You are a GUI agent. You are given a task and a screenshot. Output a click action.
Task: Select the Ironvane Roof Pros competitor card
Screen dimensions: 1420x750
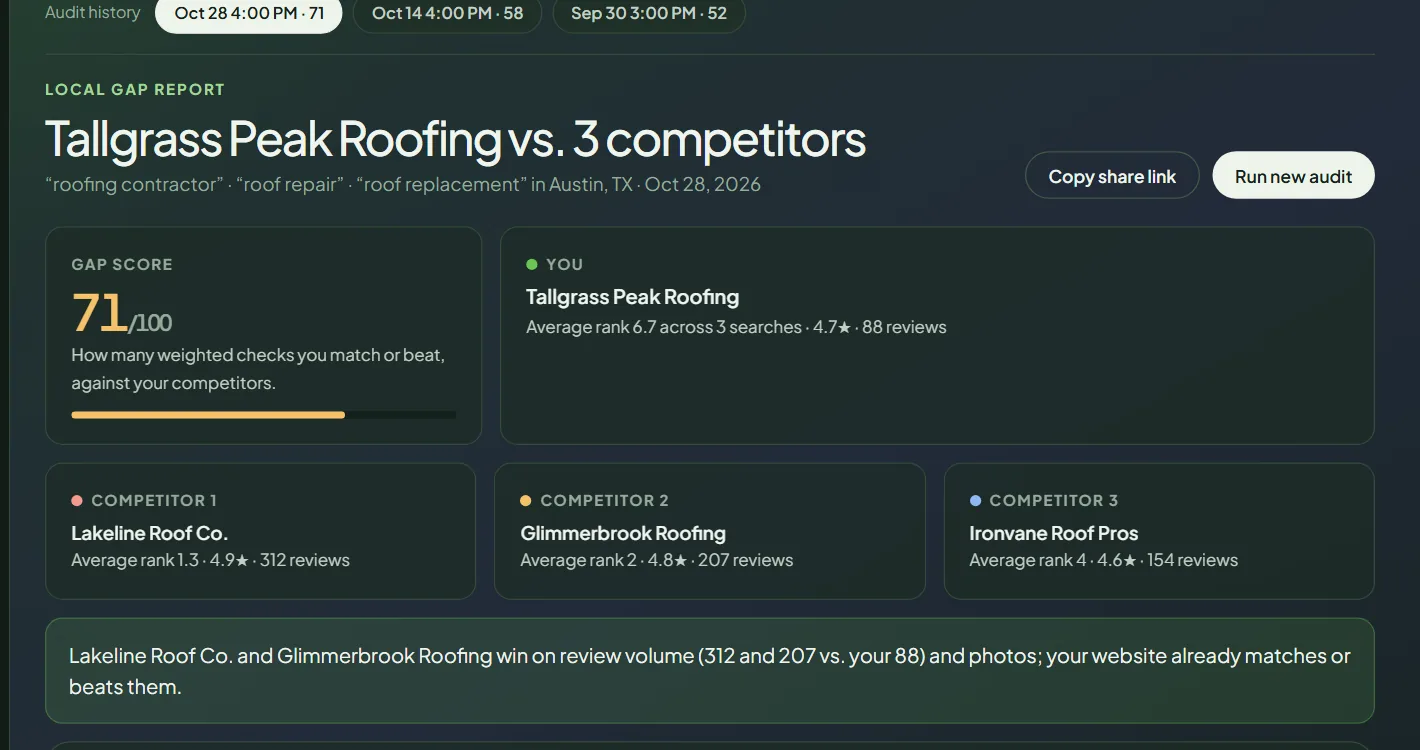coord(1159,531)
